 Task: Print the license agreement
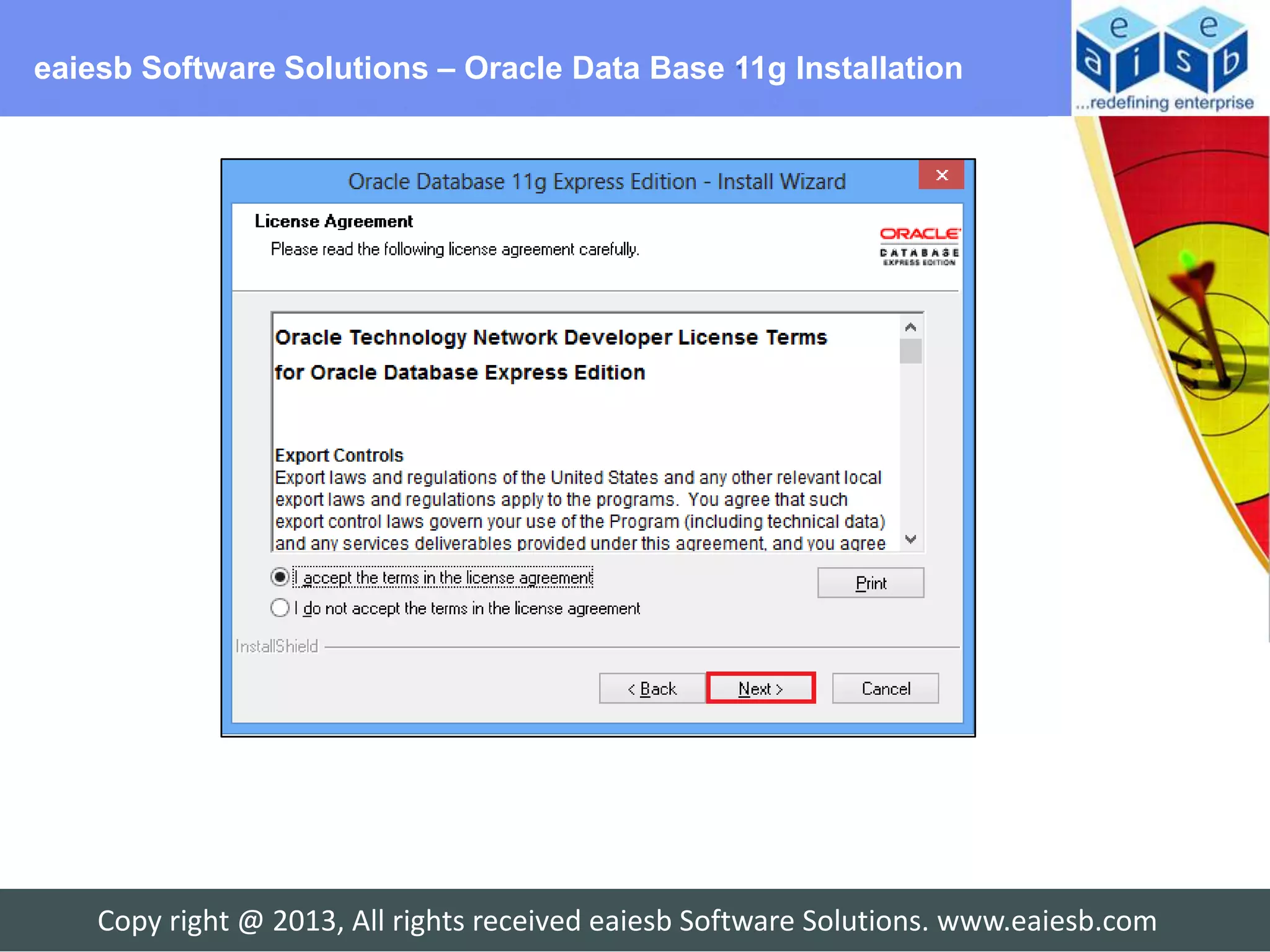871,583
